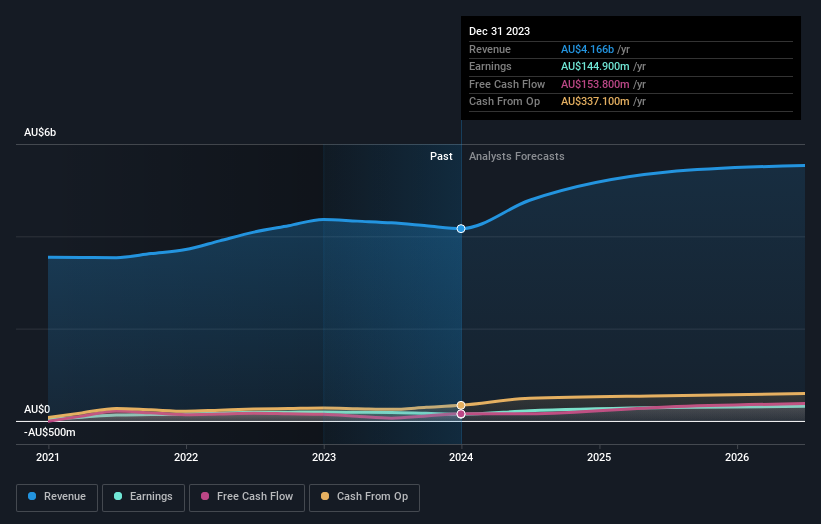Click the teal Earnings legend dot
821x524 pixels.
[x=118, y=496]
